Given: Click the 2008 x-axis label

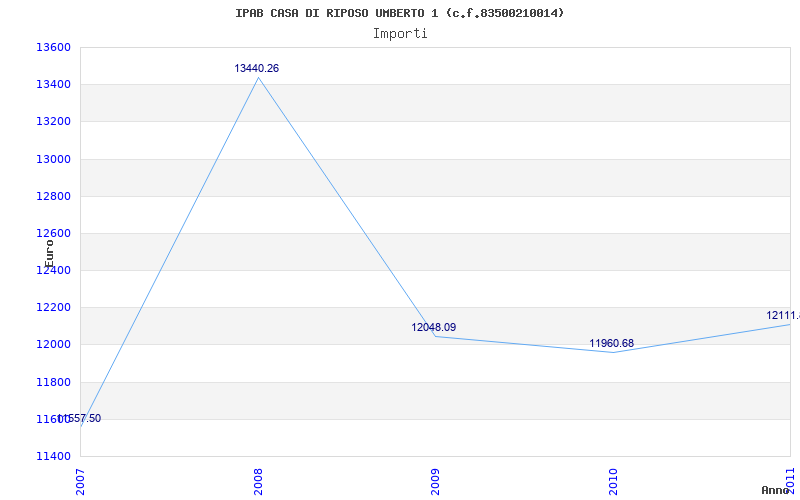Looking at the screenshot, I should pos(258,482).
